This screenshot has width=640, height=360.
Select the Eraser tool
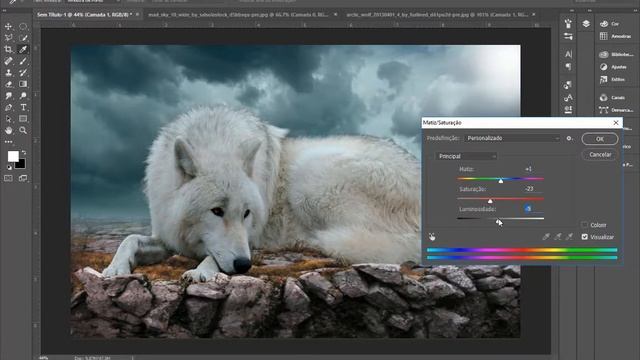[x=8, y=84]
